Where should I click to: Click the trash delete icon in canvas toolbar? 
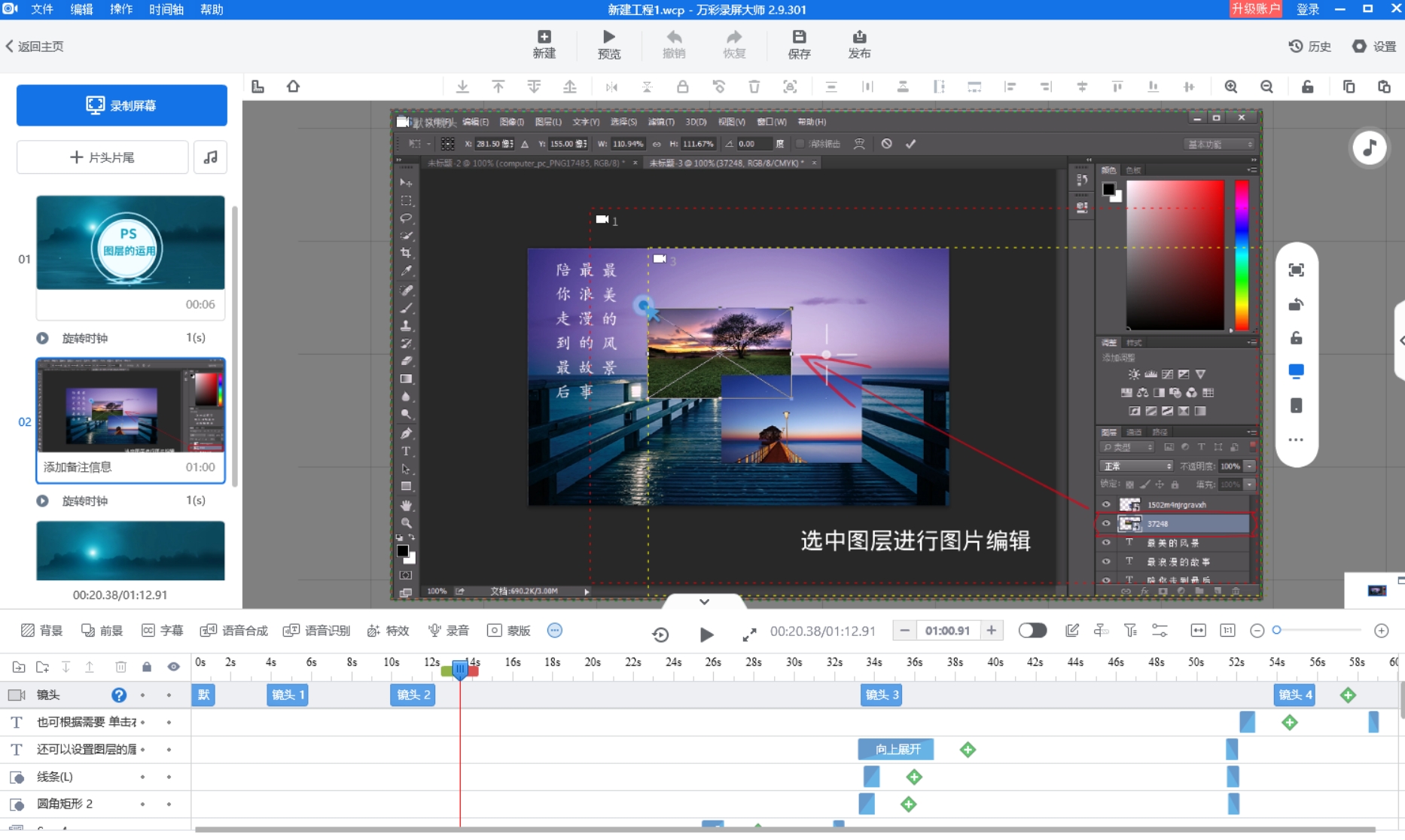pos(754,87)
